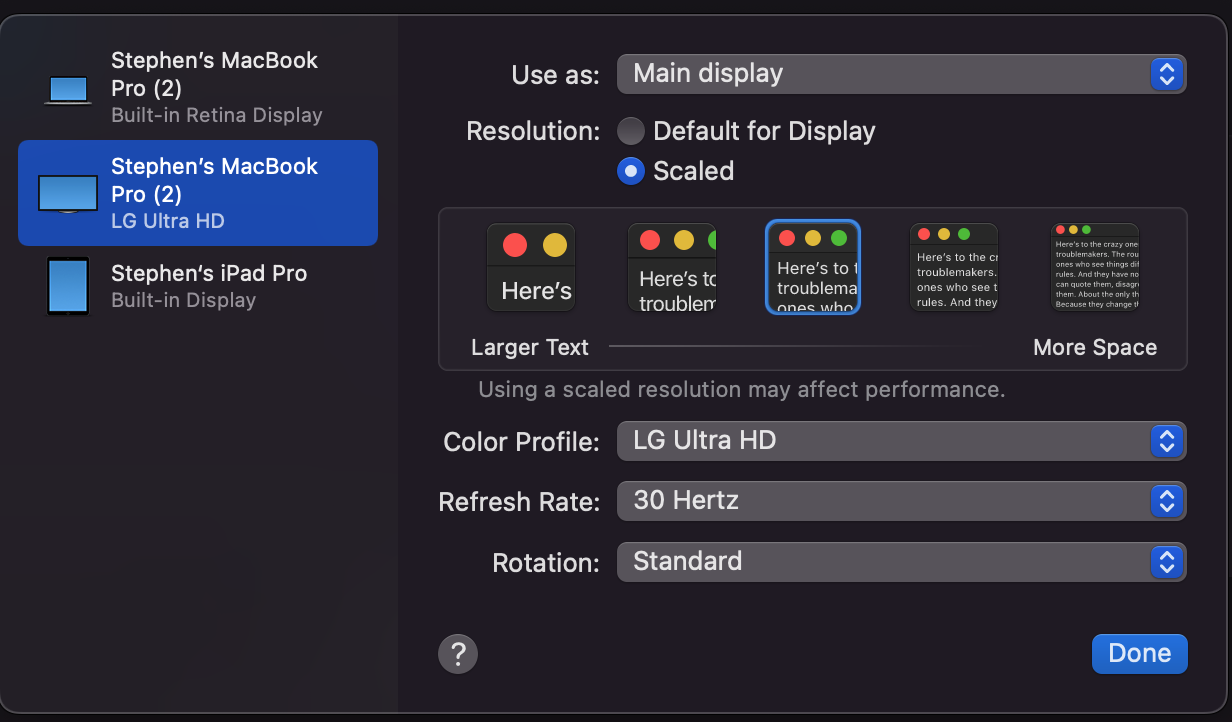Select the Scaled resolution radio button
Screen dimensions: 1232x722
pyautogui.click(x=631, y=170)
